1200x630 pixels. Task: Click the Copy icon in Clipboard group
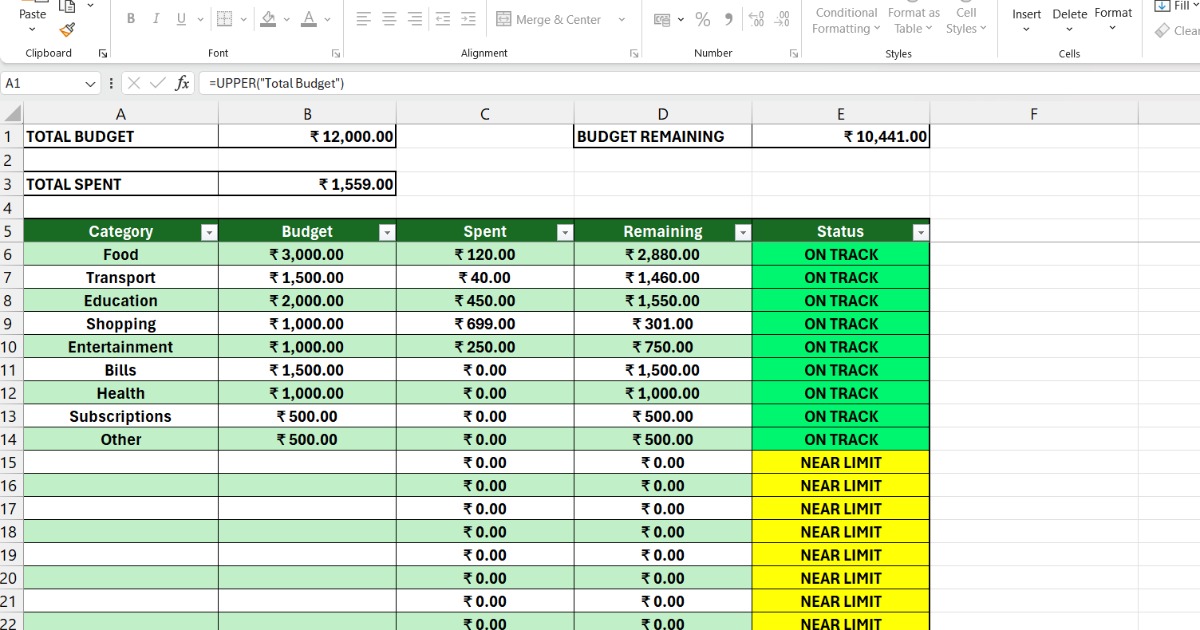point(68,6)
